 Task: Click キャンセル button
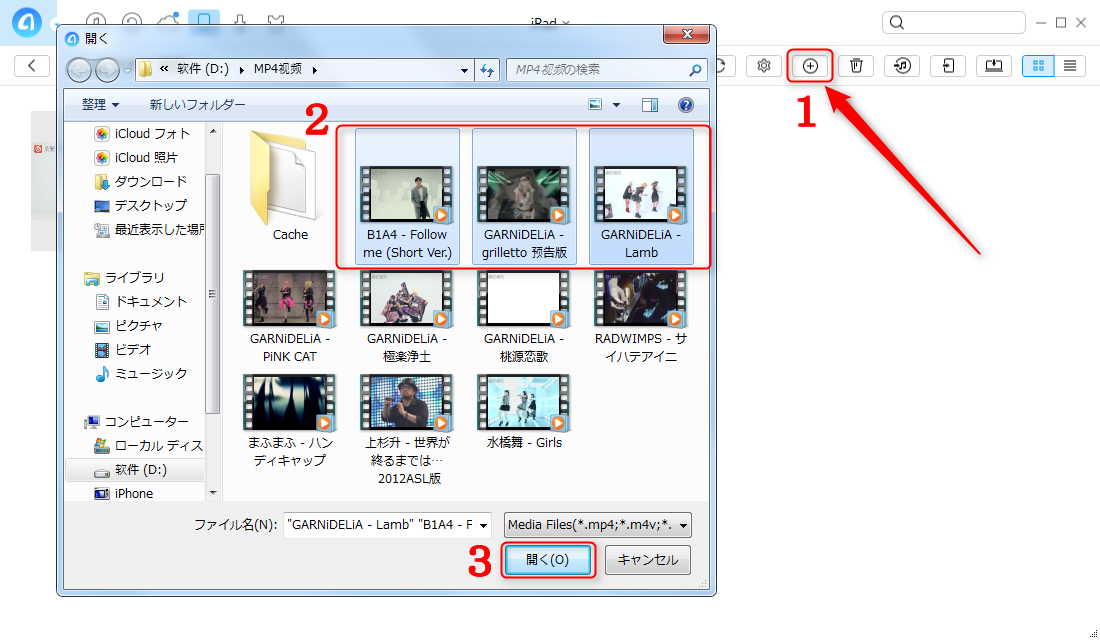[648, 560]
